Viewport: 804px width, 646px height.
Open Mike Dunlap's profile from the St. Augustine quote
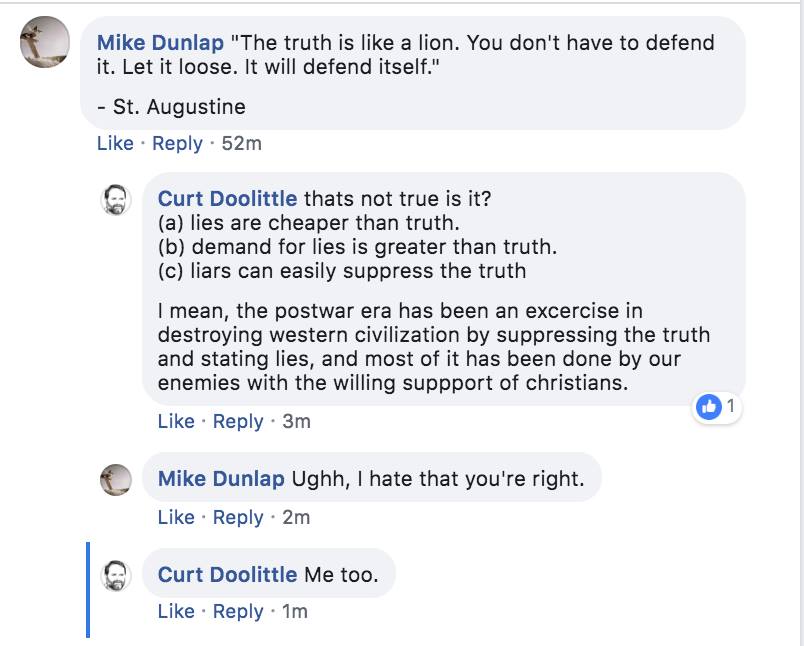click(160, 43)
